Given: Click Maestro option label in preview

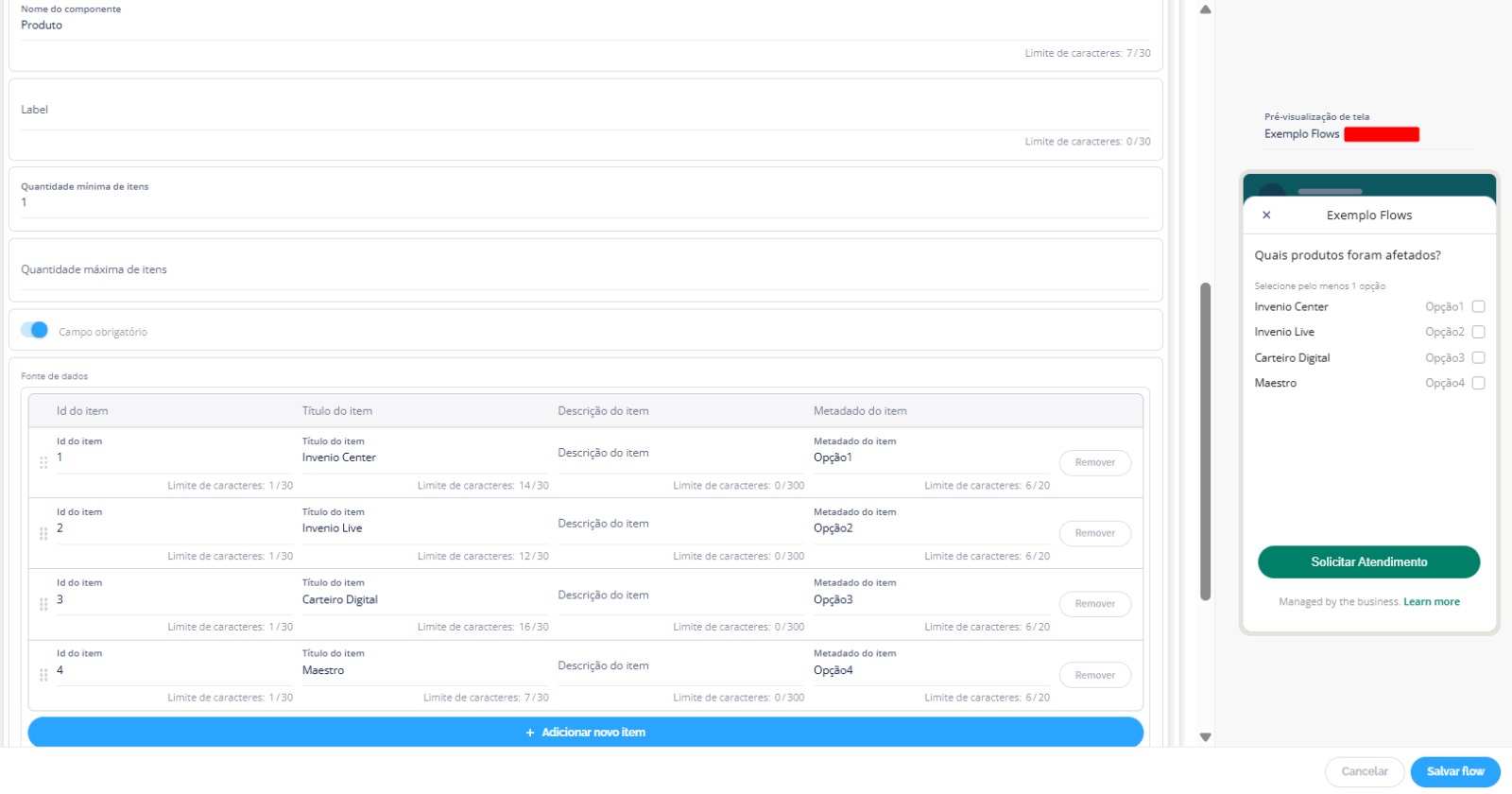Looking at the screenshot, I should 1275,383.
